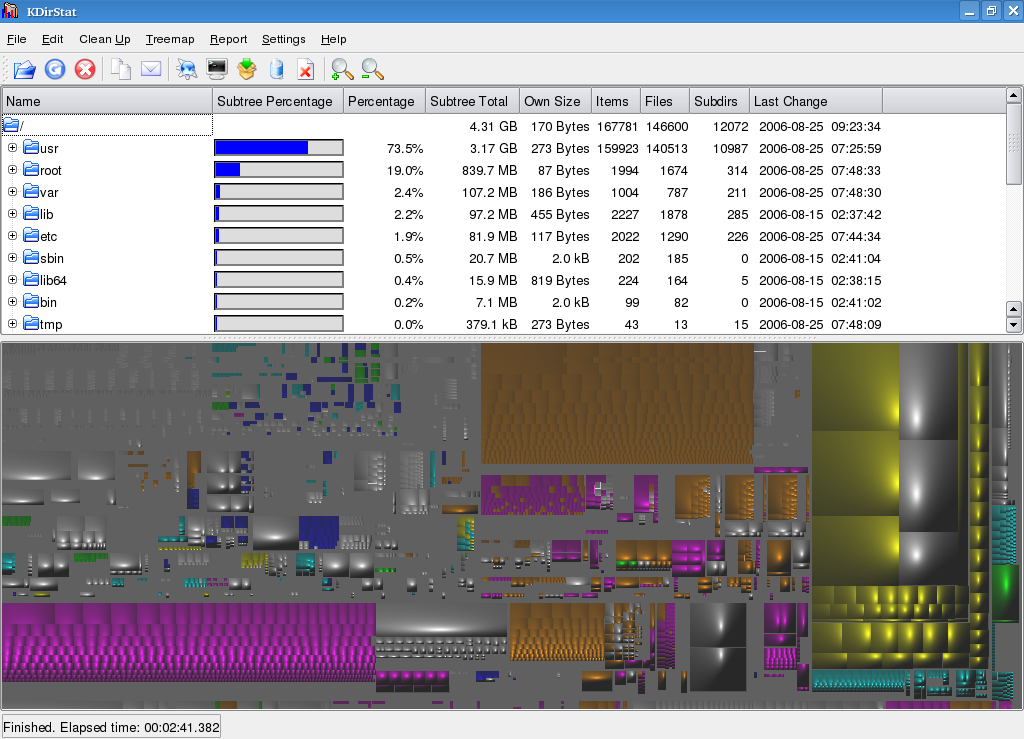Viewport: 1024px width, 739px height.
Task: Click the Mail to Owner envelope icon
Action: click(151, 69)
